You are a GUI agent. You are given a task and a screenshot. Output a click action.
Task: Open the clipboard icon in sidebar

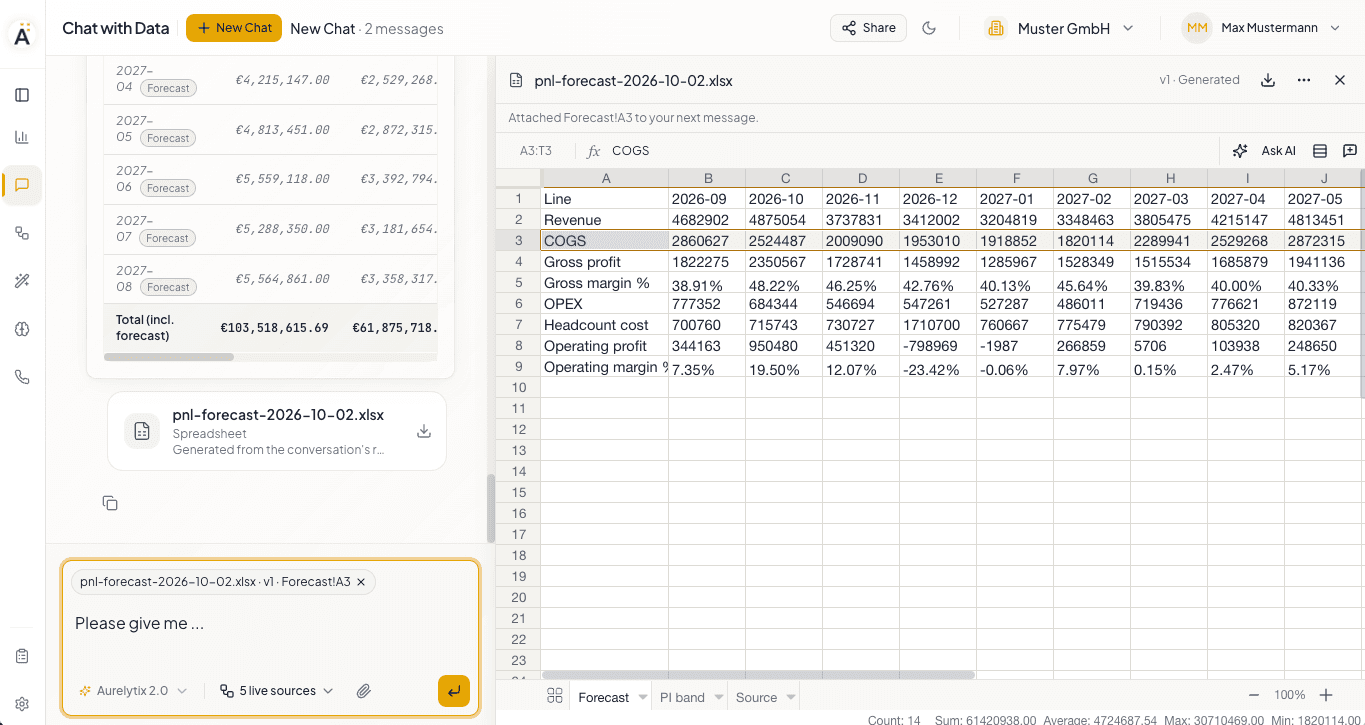pyautogui.click(x=22, y=656)
